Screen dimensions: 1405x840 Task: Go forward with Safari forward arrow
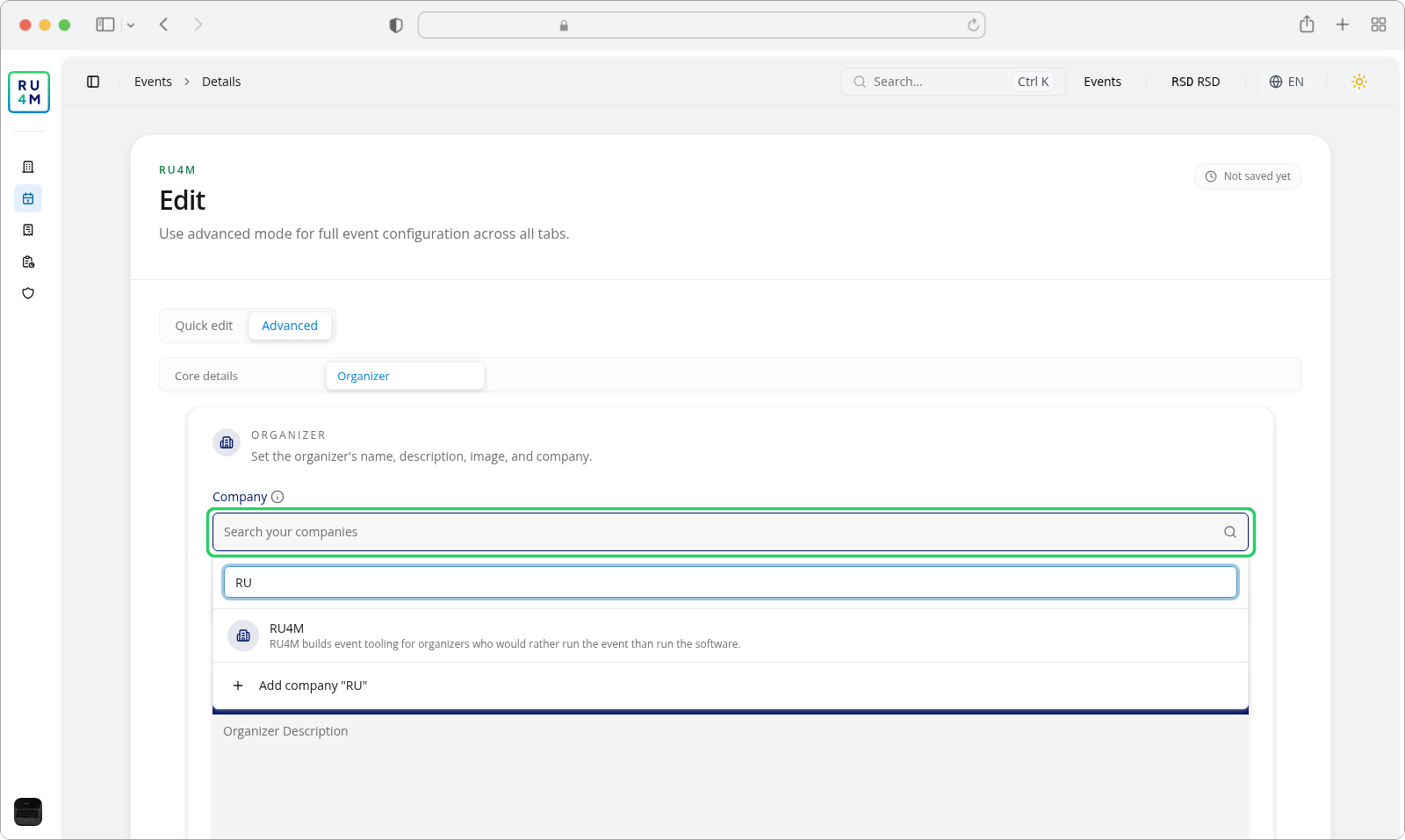pyautogui.click(x=198, y=25)
